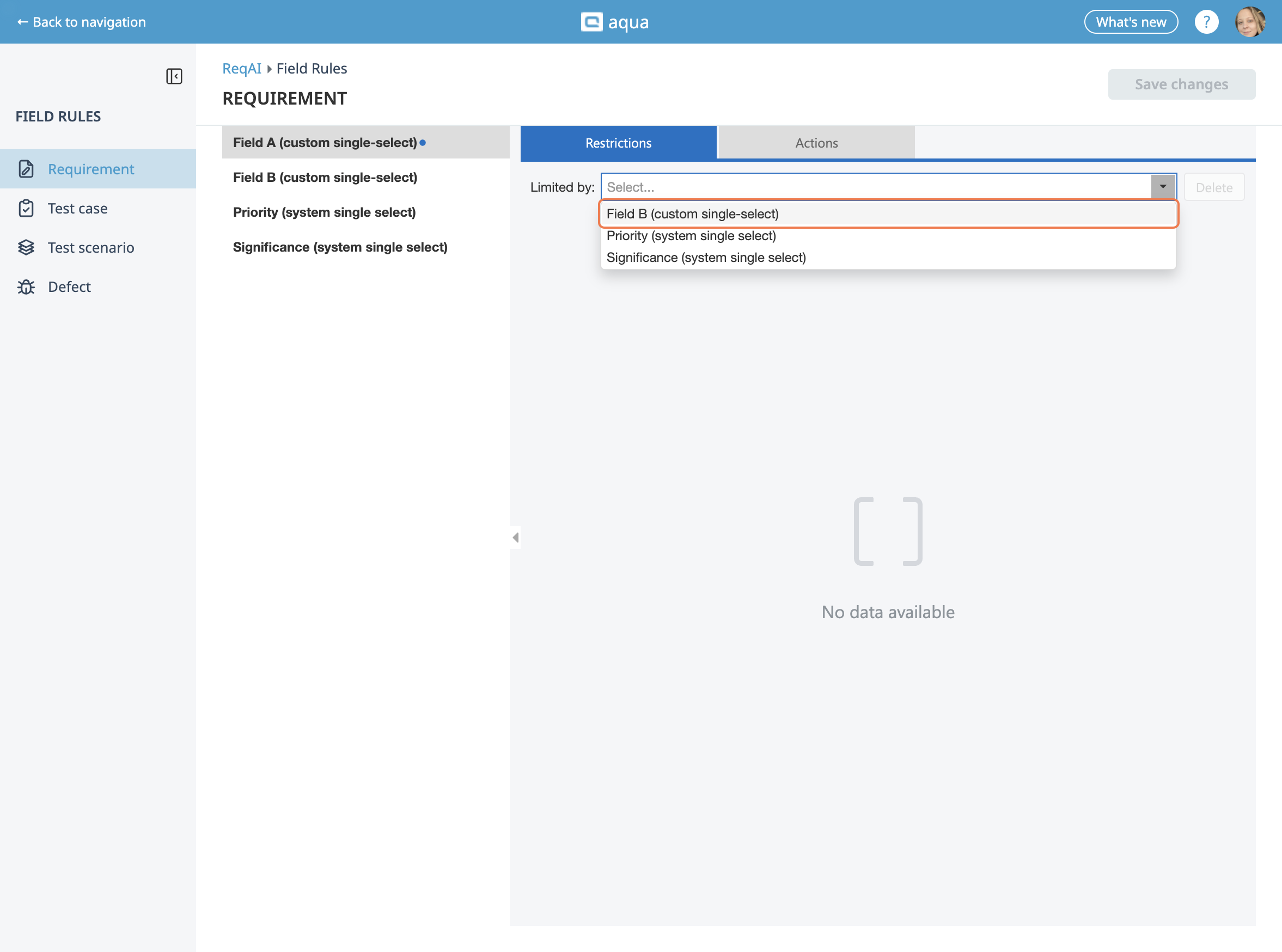Click the Requirement document icon
1282x952 pixels.
coord(26,169)
